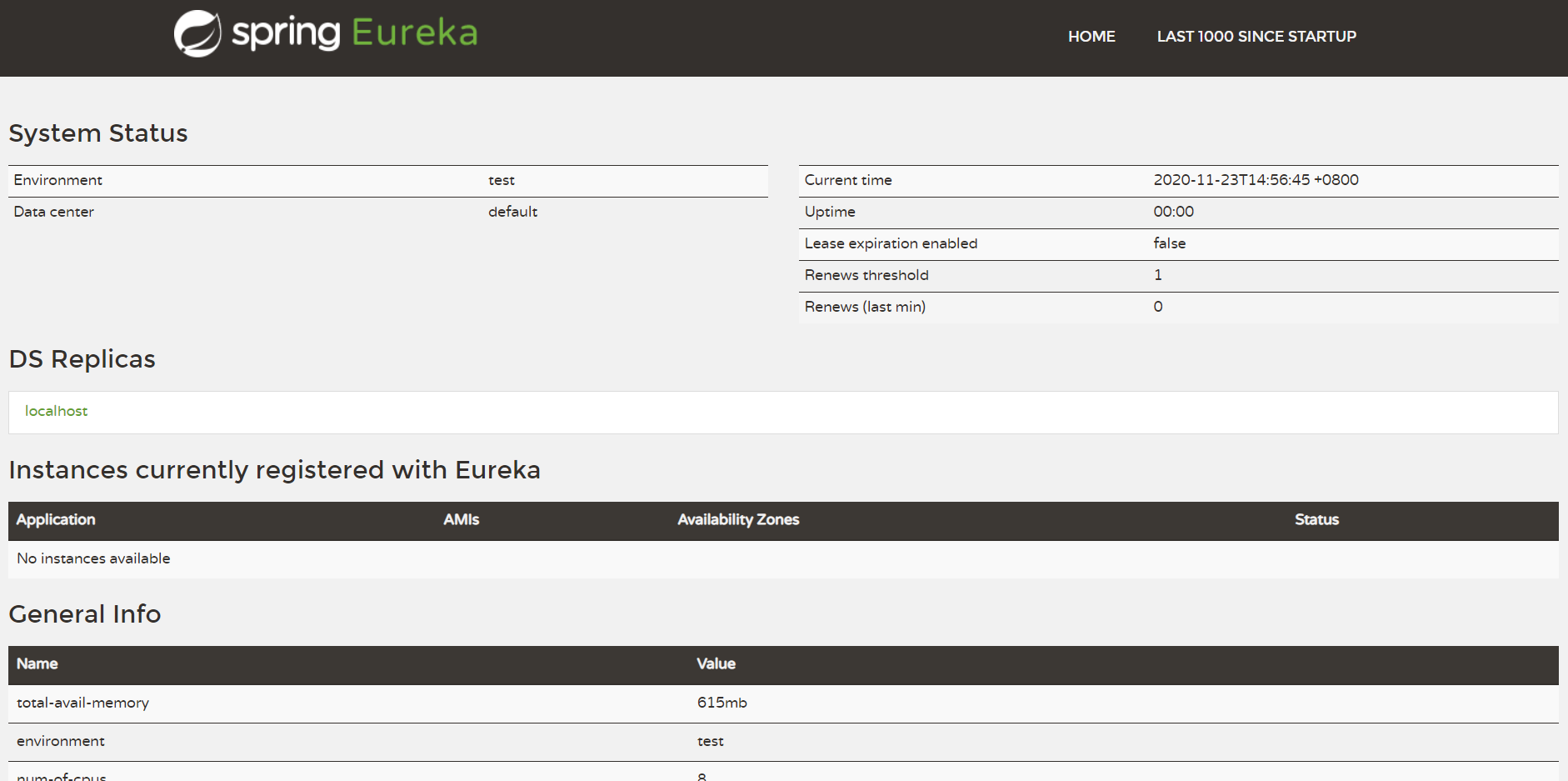Click the Uptime value 00:00
Viewport: 1568px width, 781px height.
pyautogui.click(x=1173, y=212)
